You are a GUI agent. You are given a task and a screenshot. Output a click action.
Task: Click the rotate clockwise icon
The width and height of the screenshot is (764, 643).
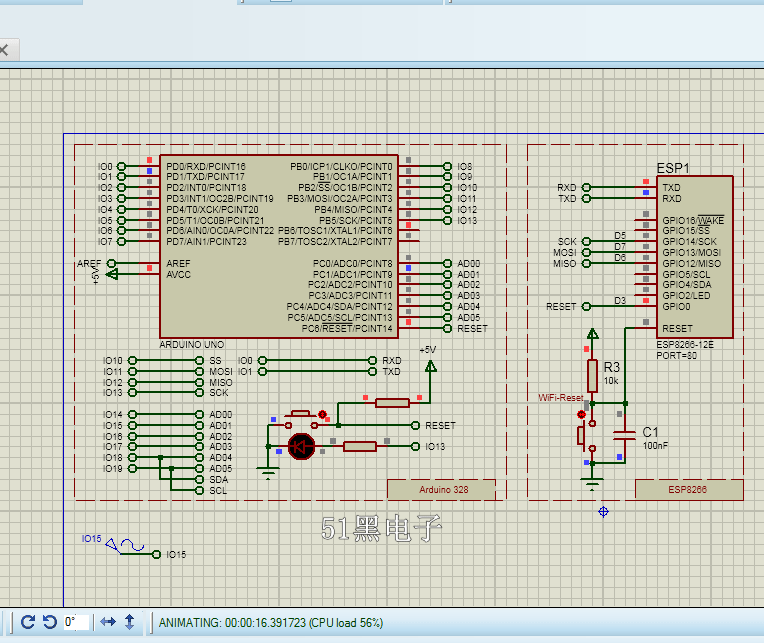coord(28,622)
